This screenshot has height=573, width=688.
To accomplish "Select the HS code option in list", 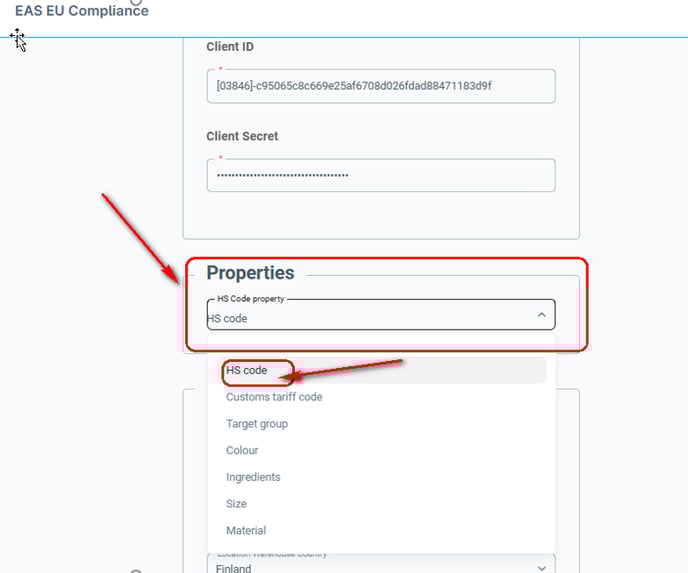I will tap(381, 370).
